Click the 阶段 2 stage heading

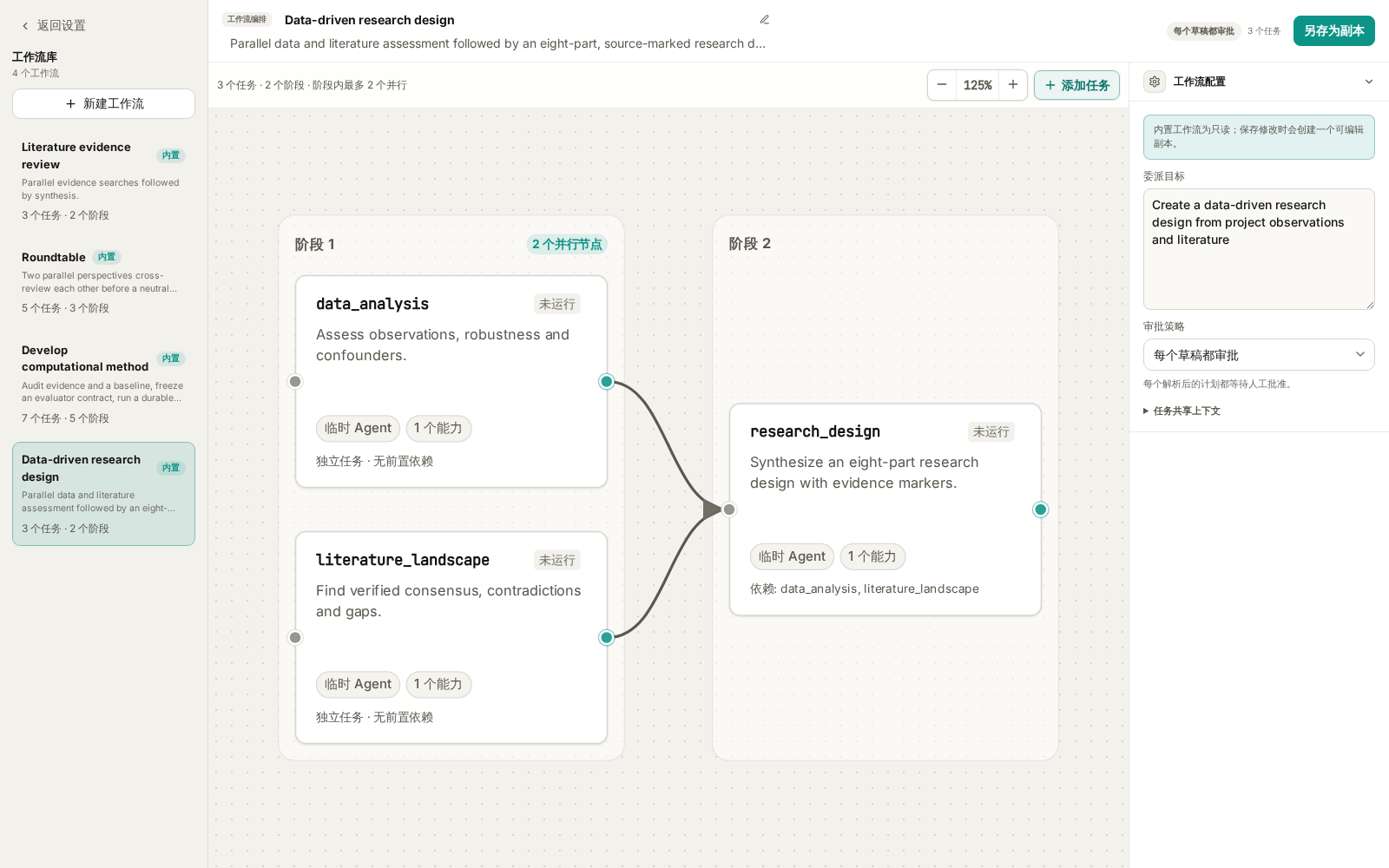pos(750,244)
